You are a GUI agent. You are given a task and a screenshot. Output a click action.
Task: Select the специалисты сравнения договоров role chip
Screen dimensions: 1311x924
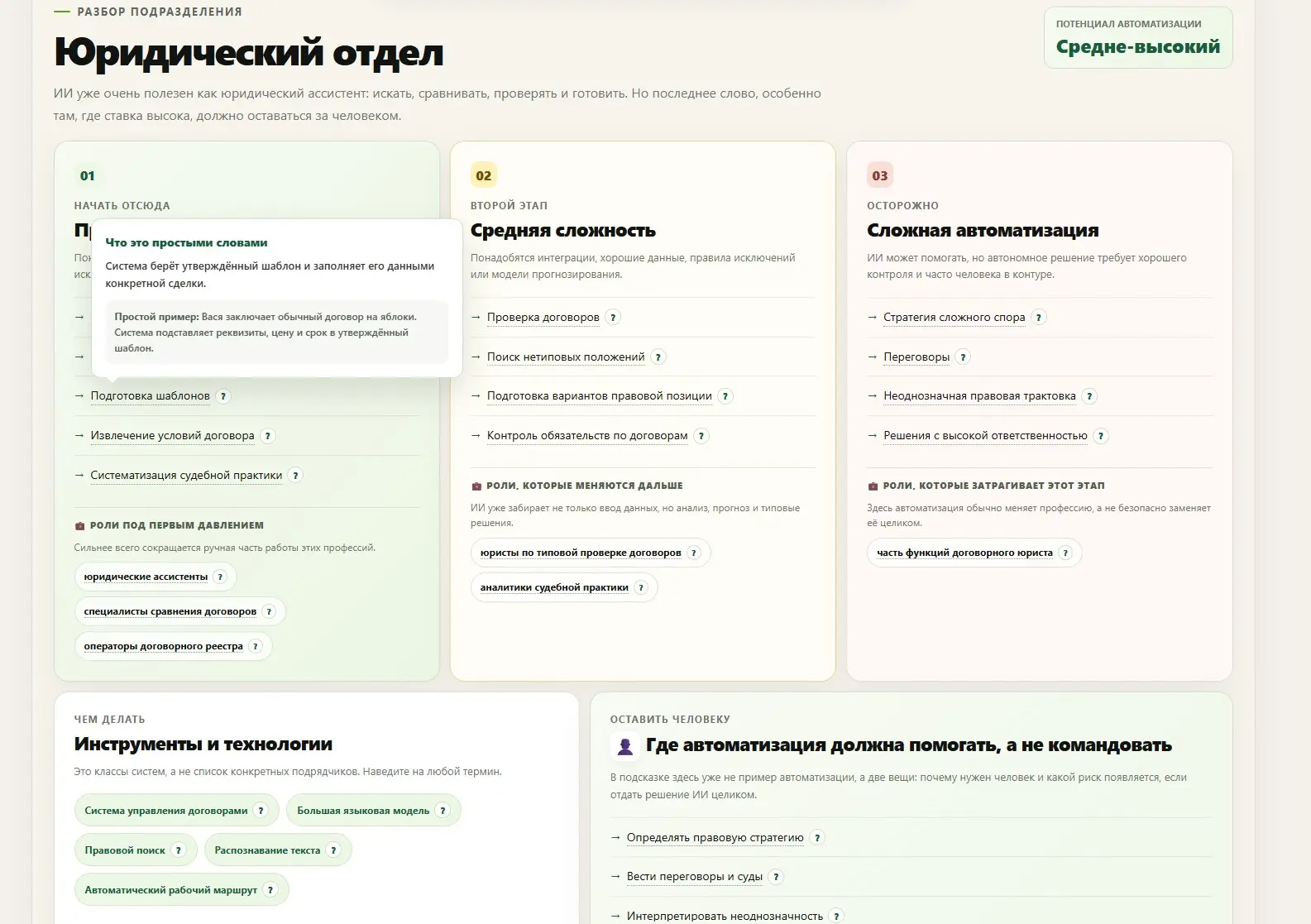coord(179,612)
